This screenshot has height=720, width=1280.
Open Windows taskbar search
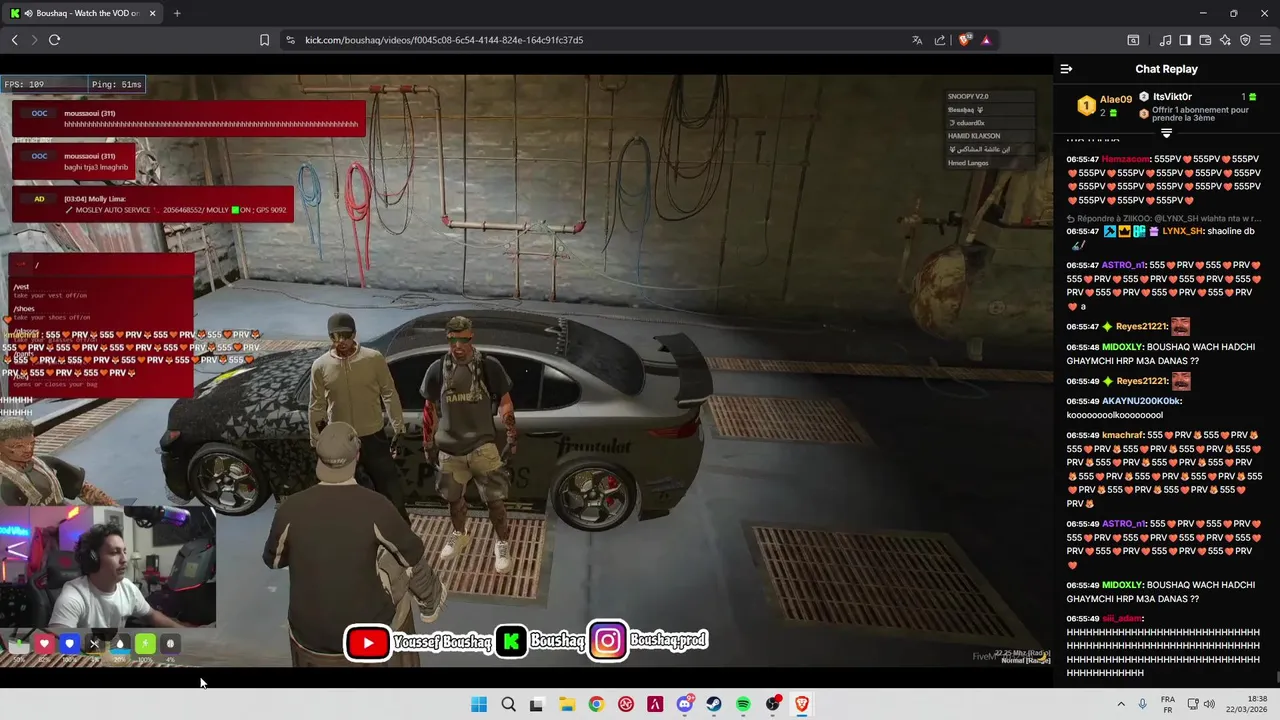508,704
